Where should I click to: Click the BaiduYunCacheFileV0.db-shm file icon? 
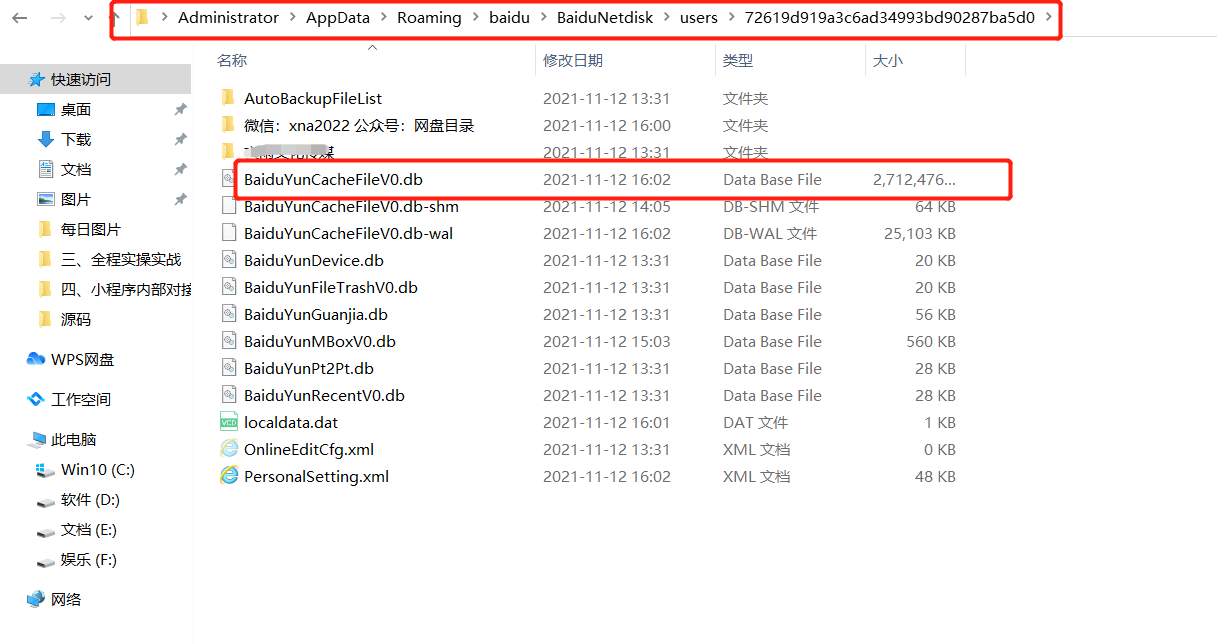coord(228,206)
